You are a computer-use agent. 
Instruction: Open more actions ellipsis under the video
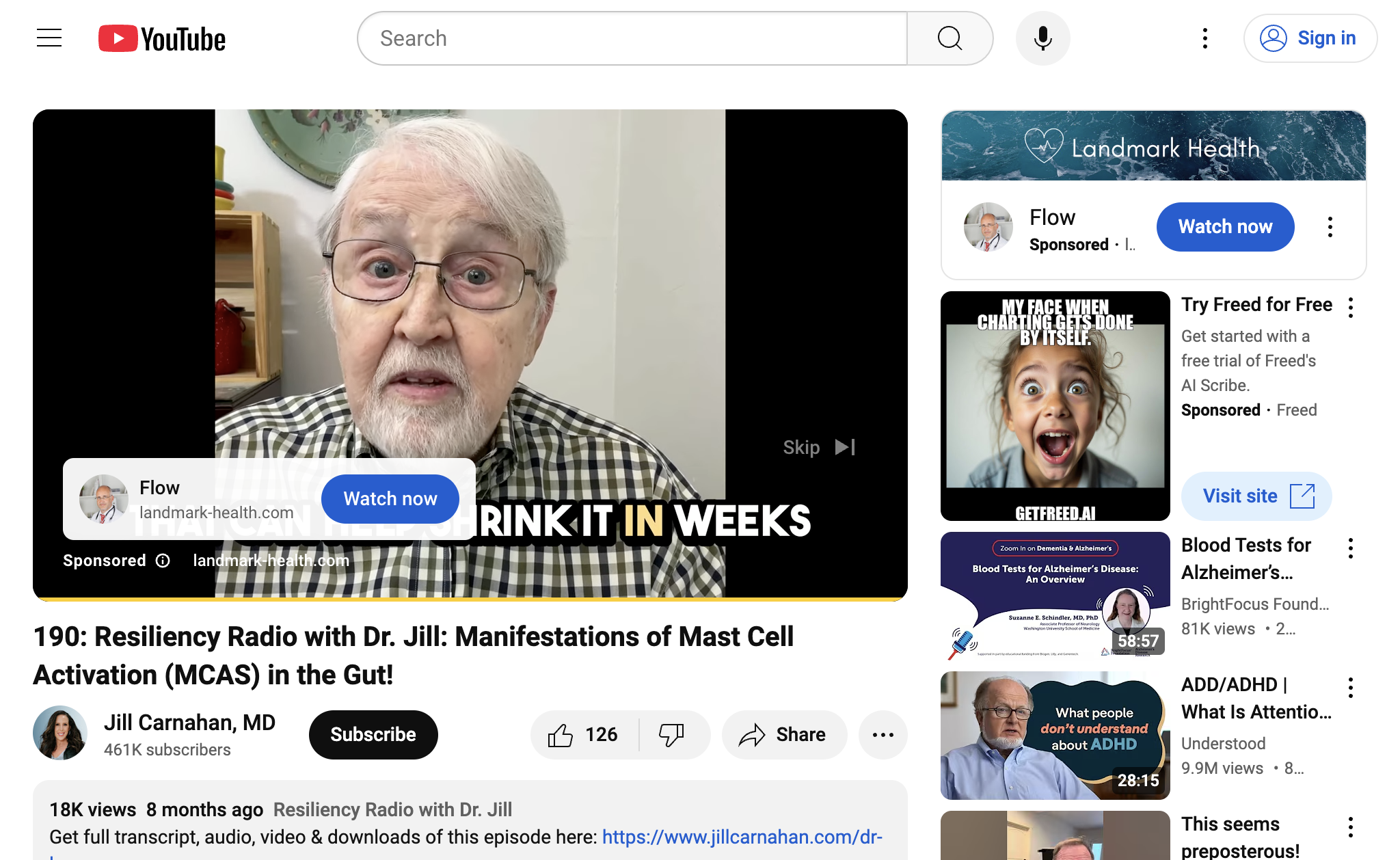click(883, 735)
